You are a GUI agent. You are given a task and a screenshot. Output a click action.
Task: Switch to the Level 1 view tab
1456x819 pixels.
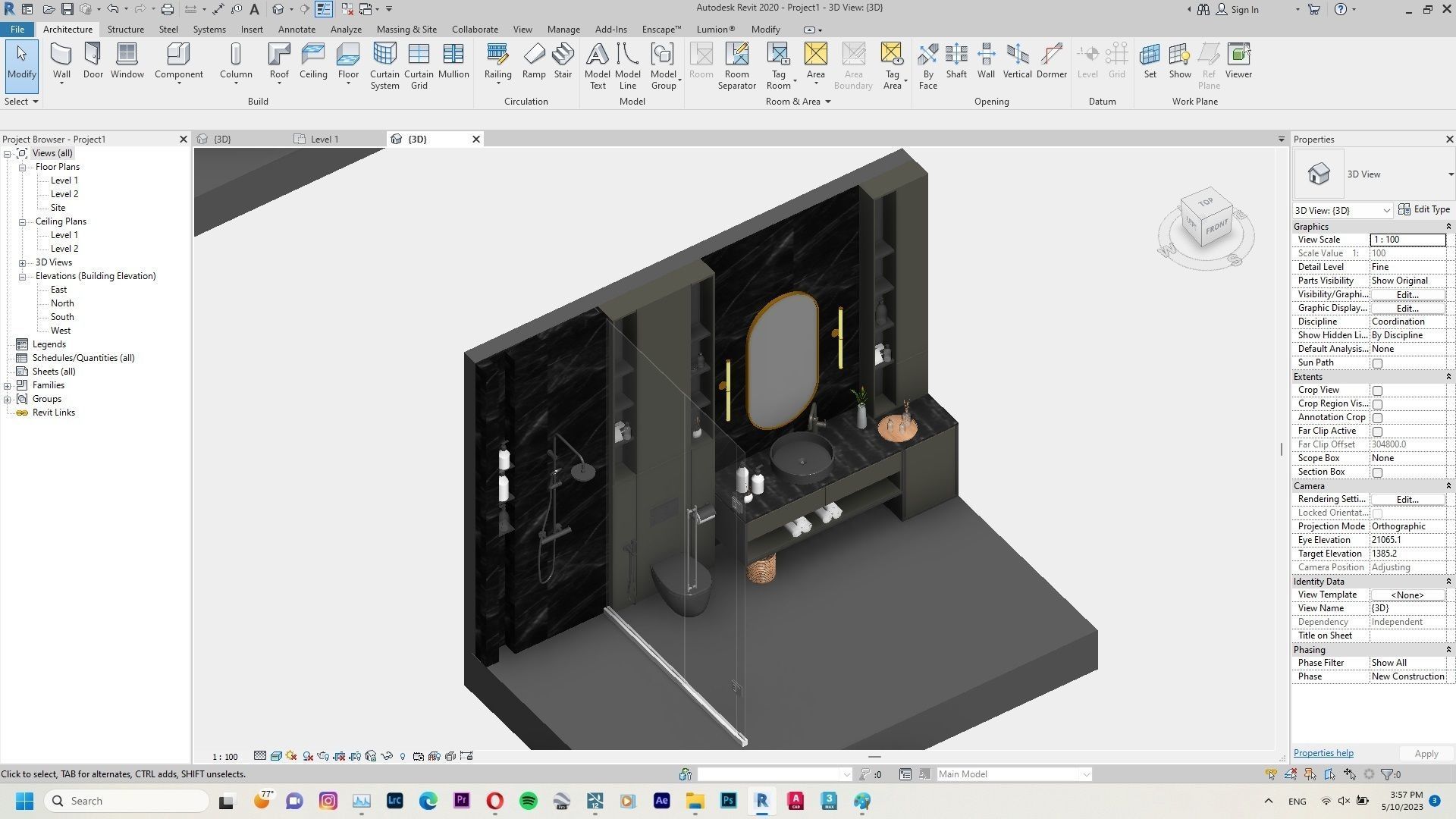click(325, 139)
